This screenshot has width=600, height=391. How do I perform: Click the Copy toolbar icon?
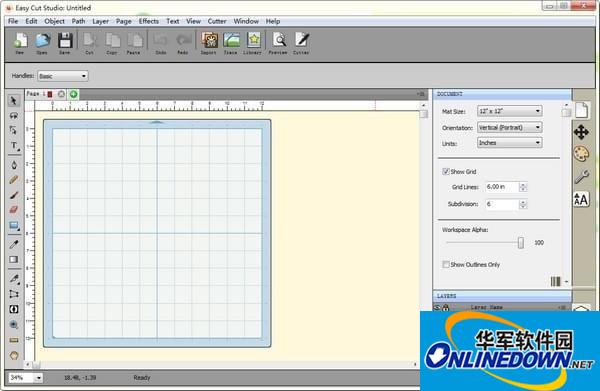[x=112, y=43]
